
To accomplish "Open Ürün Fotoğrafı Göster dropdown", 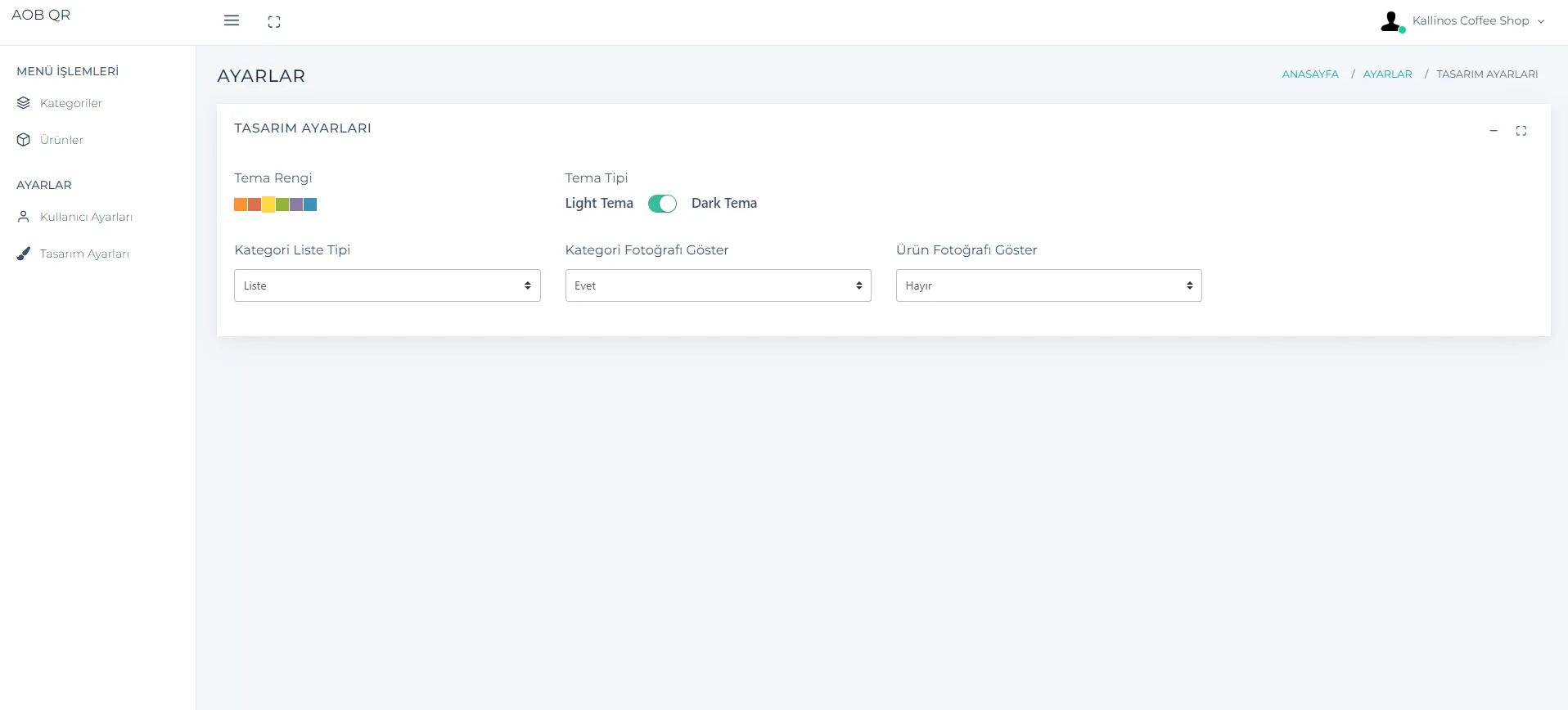I will click(1048, 285).
